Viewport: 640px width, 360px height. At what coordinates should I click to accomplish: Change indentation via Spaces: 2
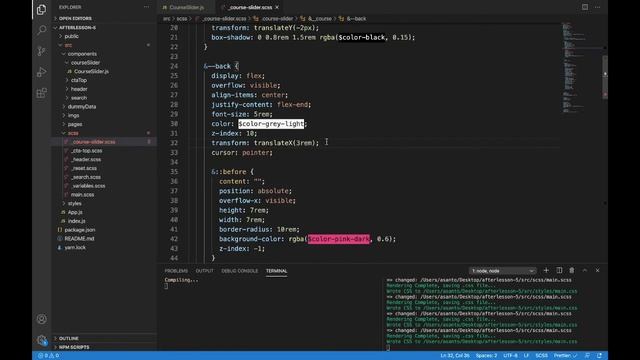(486, 356)
